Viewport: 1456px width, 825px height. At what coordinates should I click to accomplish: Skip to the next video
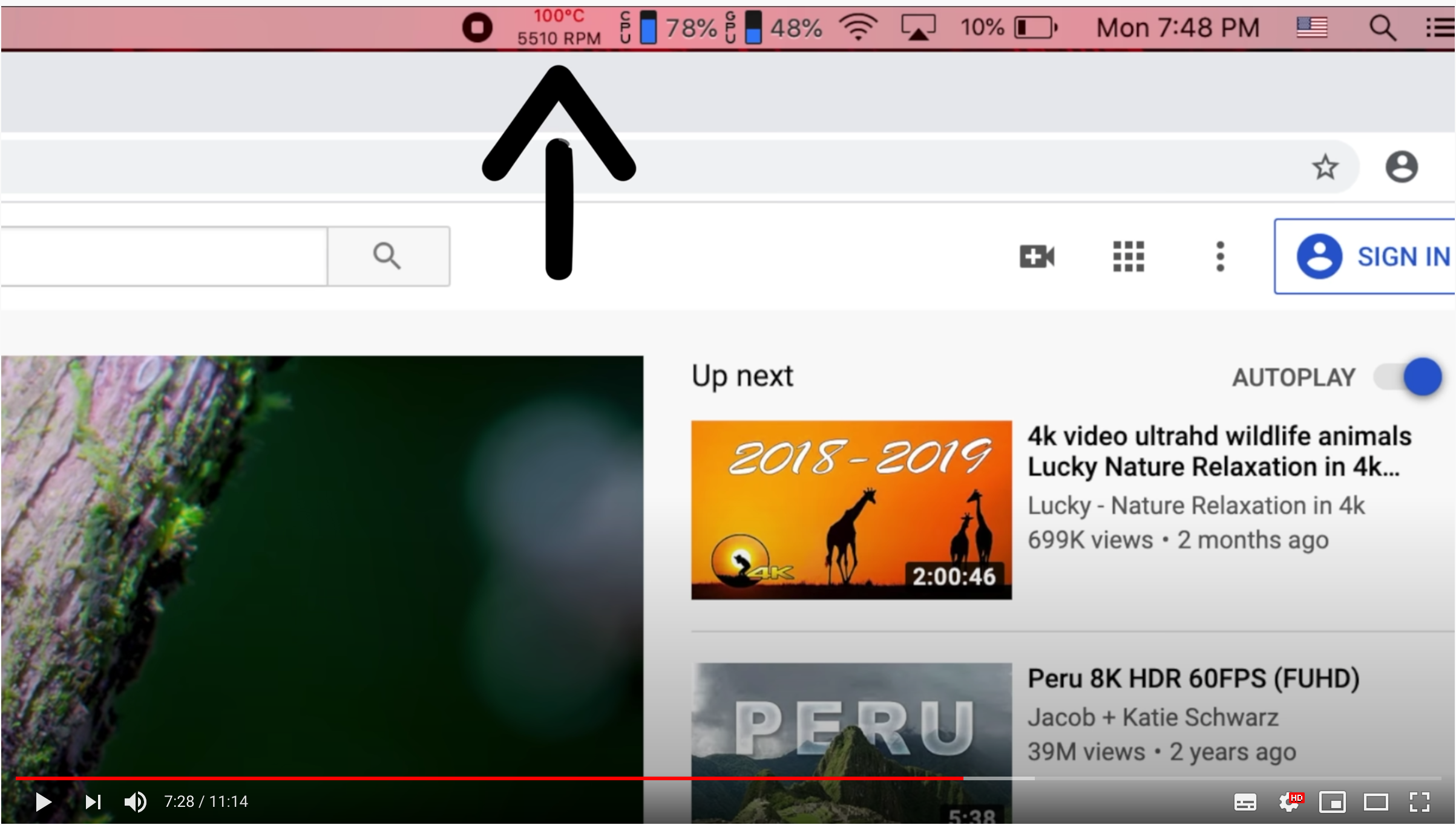tap(93, 802)
